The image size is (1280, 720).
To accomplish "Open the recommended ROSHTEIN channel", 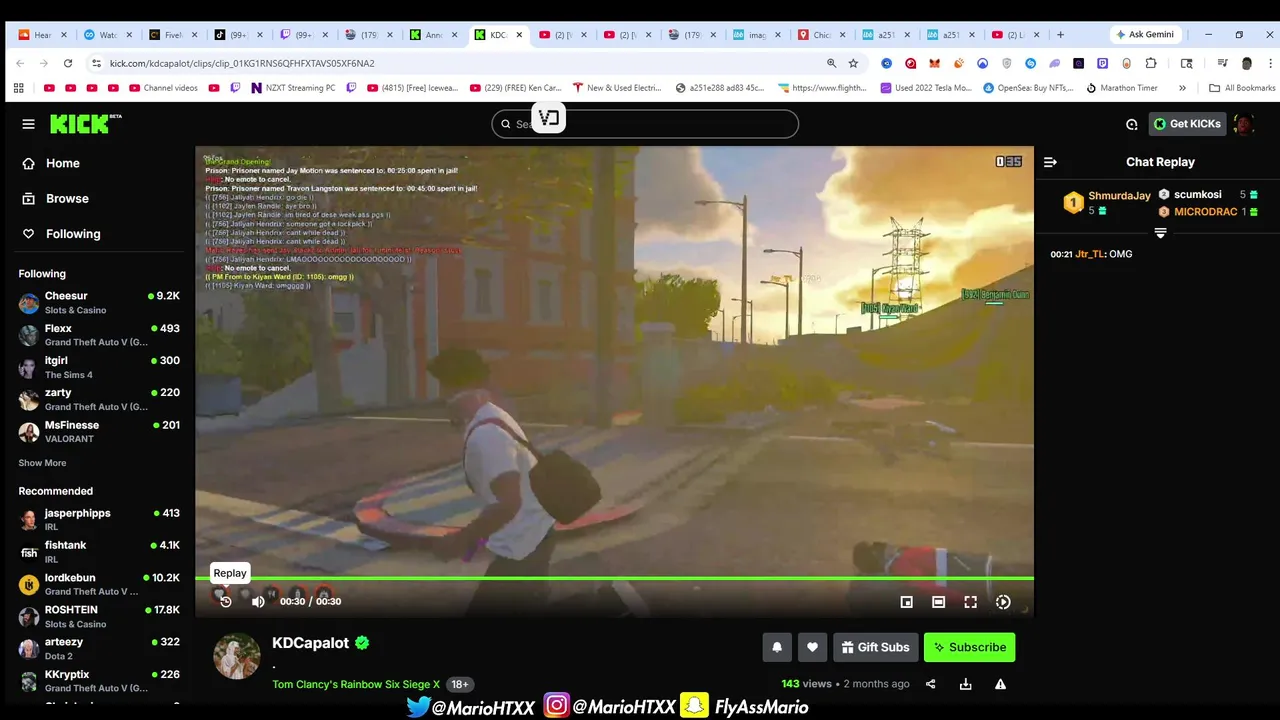I will [98, 616].
